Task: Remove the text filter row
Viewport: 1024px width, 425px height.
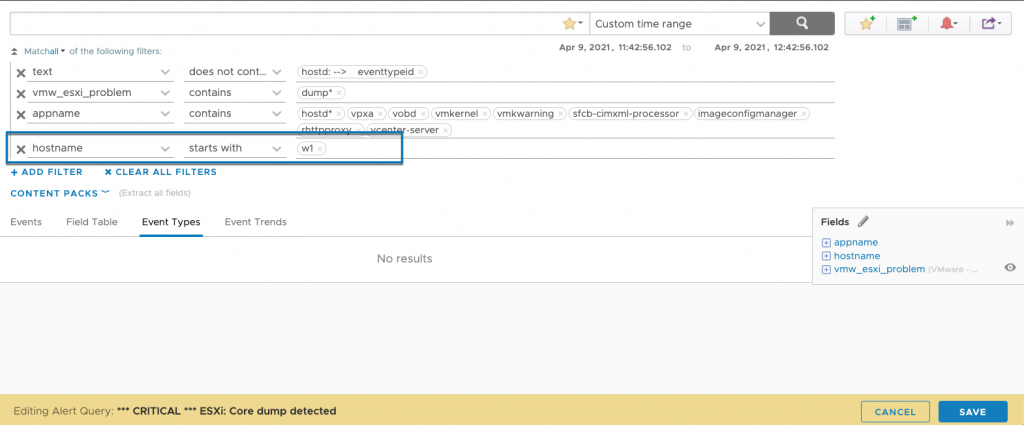Action: pyautogui.click(x=21, y=72)
